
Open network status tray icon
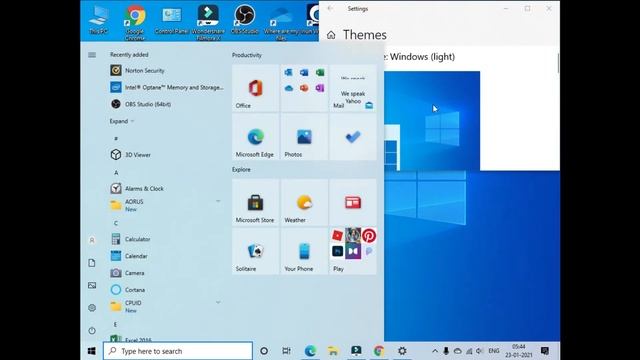pos(469,351)
